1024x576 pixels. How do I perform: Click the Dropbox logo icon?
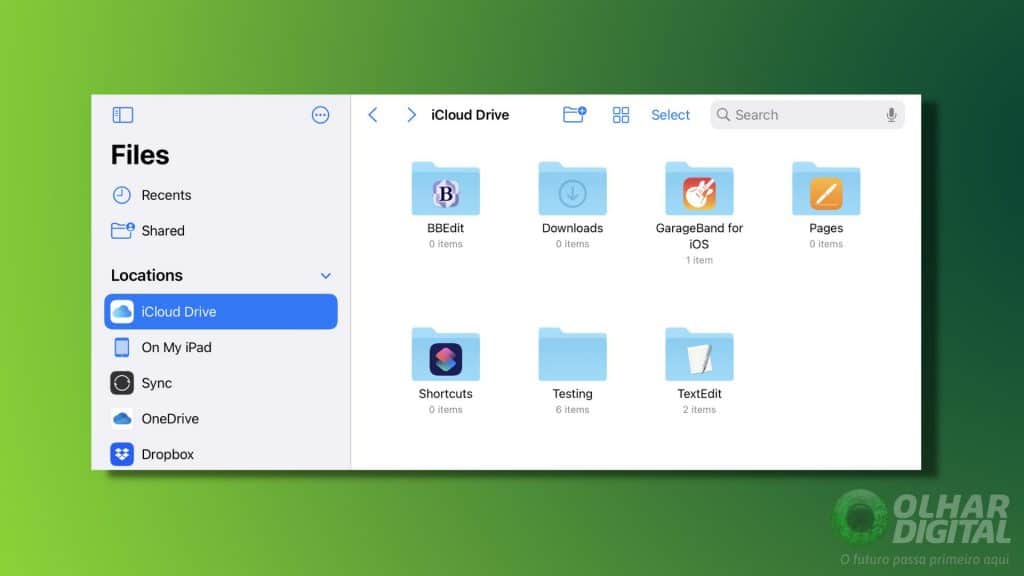tap(121, 454)
